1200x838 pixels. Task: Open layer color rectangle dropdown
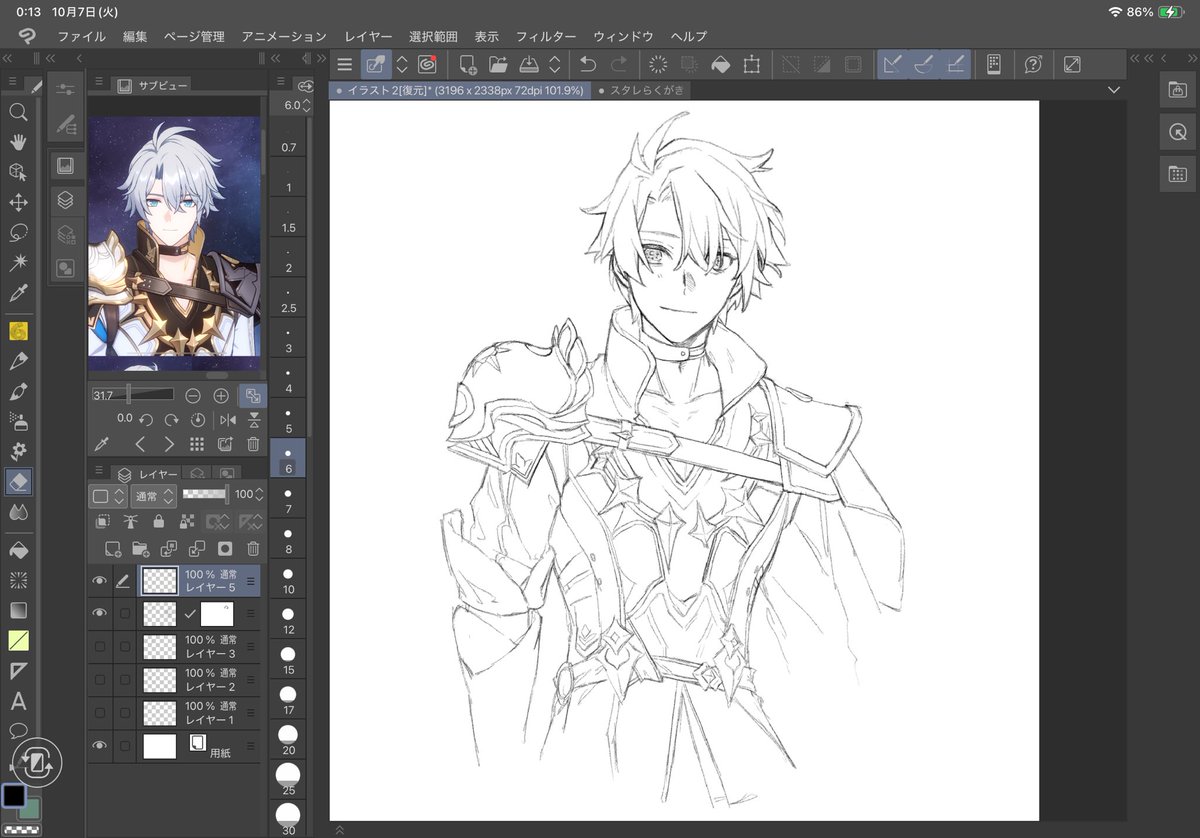click(108, 495)
